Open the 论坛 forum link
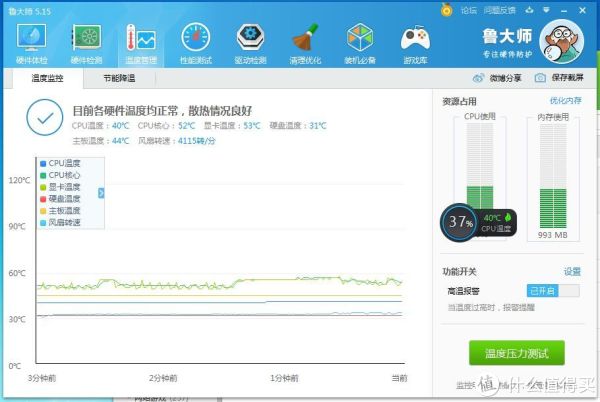The width and height of the screenshot is (600, 402). pos(468,10)
